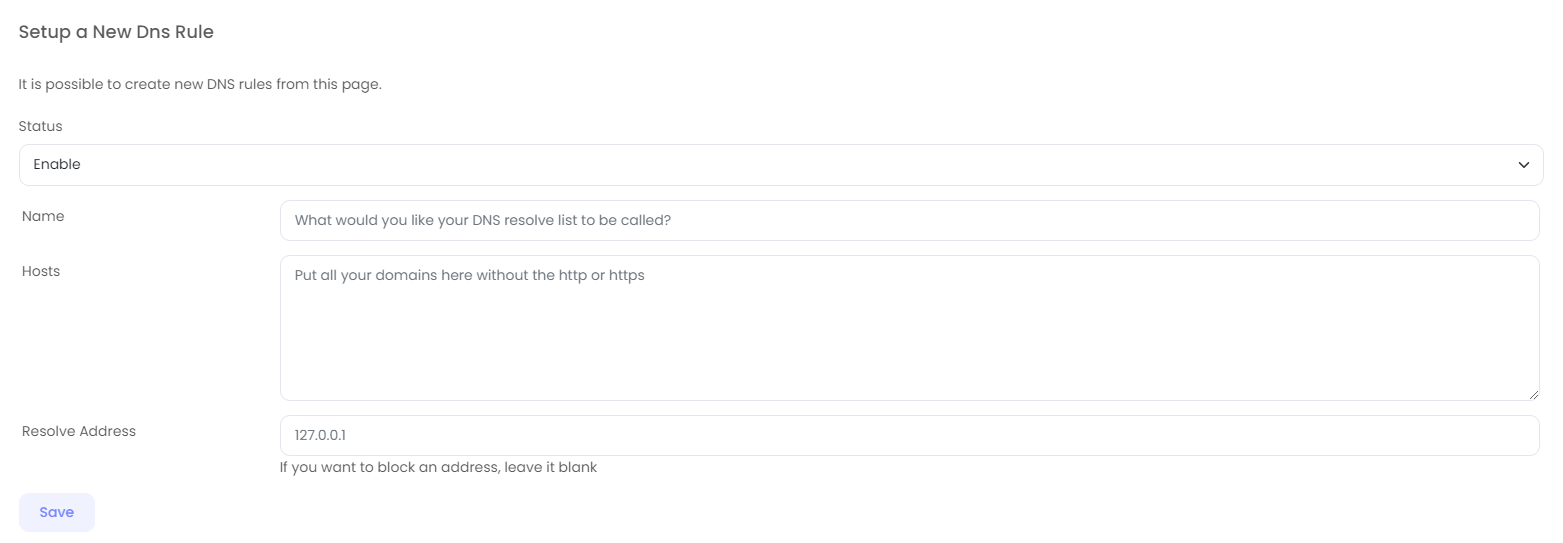Click the 'Status' field label
This screenshot has width=1563, height=543.
pyautogui.click(x=41, y=126)
